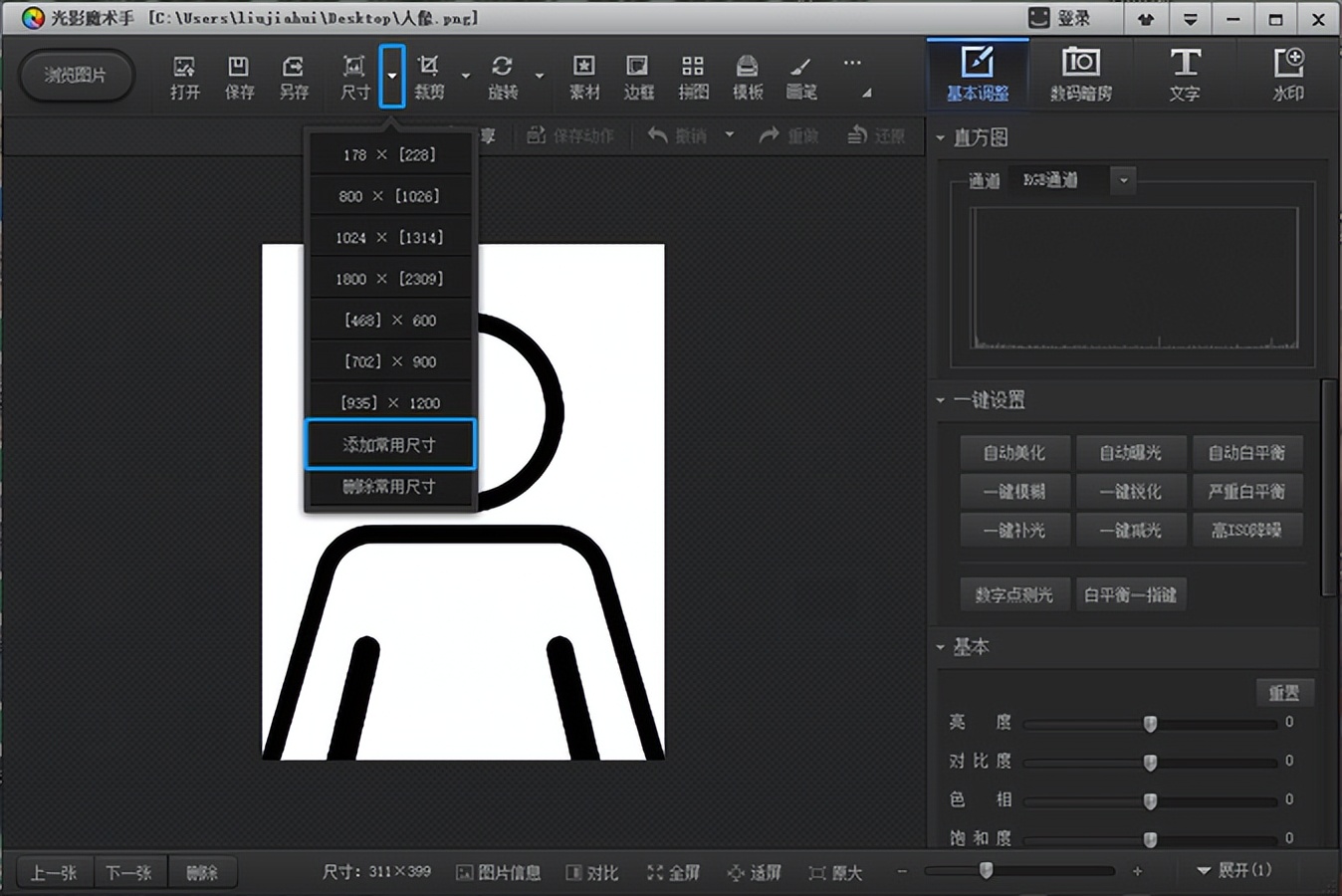Open the 边框 (Border) tool icon

click(638, 77)
